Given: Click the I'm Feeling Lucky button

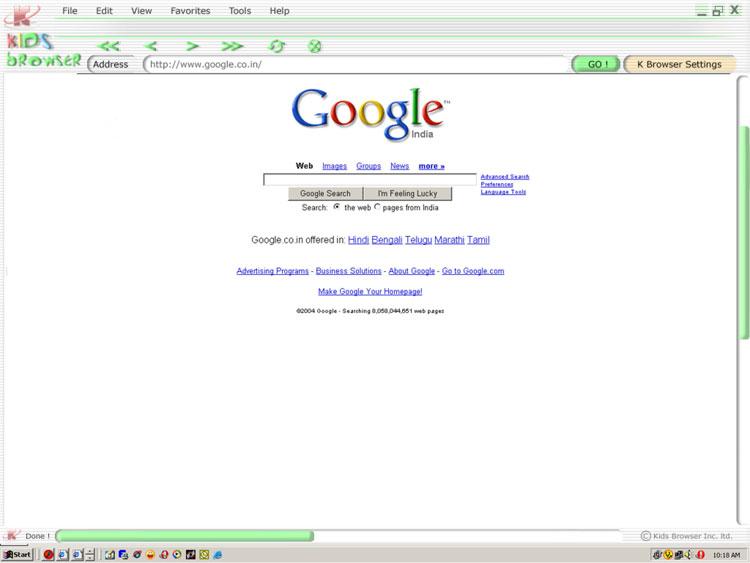Looking at the screenshot, I should [x=408, y=193].
